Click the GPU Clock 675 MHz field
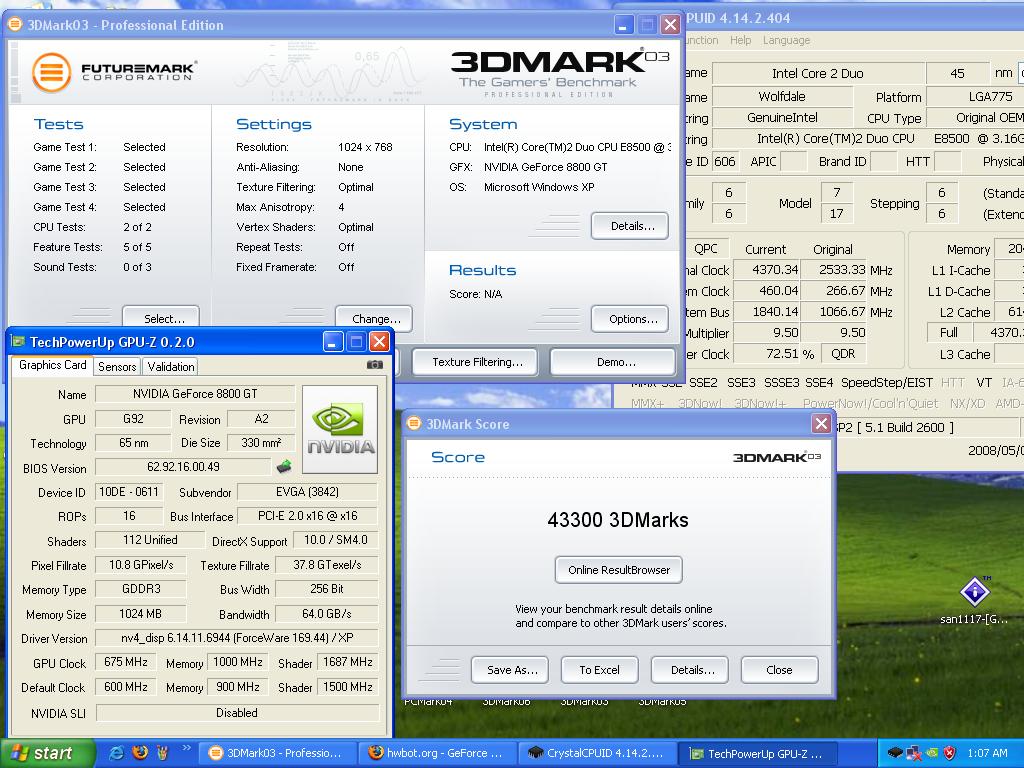The width and height of the screenshot is (1024, 768). pyautogui.click(x=125, y=662)
